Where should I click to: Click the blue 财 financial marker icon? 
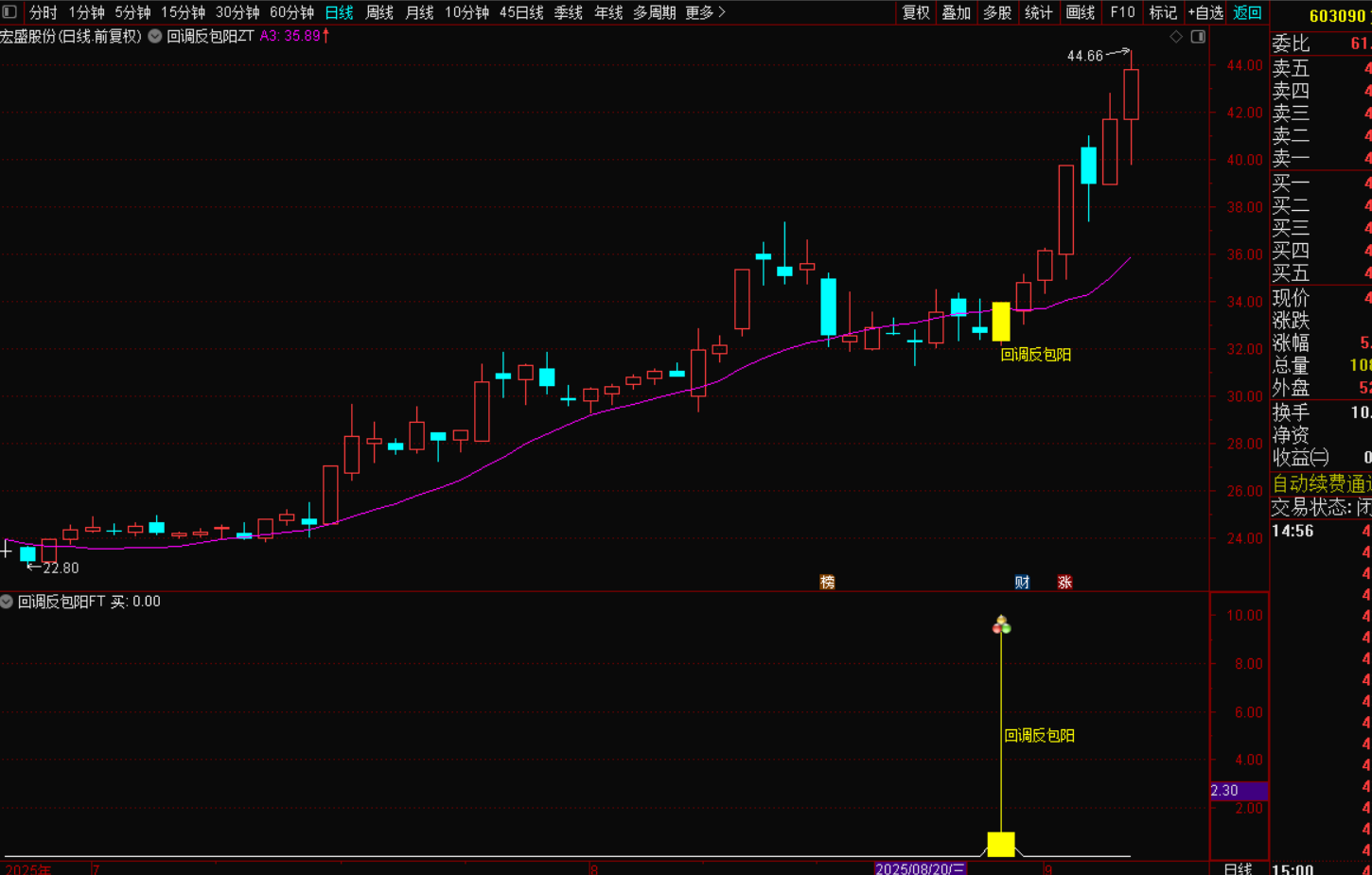click(1022, 582)
